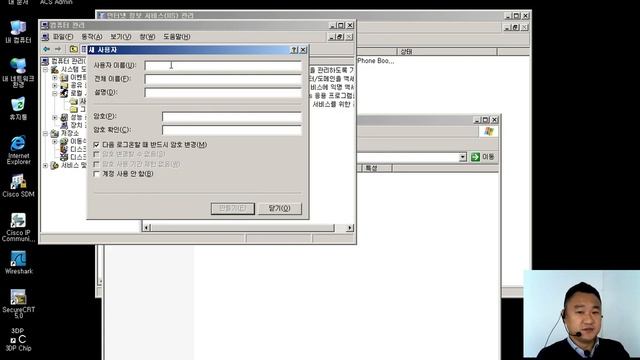
Task: Open the 파일(F) menu
Action: [63, 37]
